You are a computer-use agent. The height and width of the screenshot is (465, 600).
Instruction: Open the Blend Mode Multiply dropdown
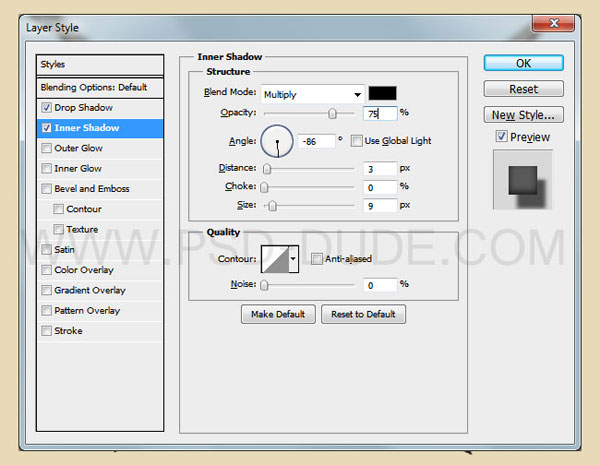(x=313, y=94)
